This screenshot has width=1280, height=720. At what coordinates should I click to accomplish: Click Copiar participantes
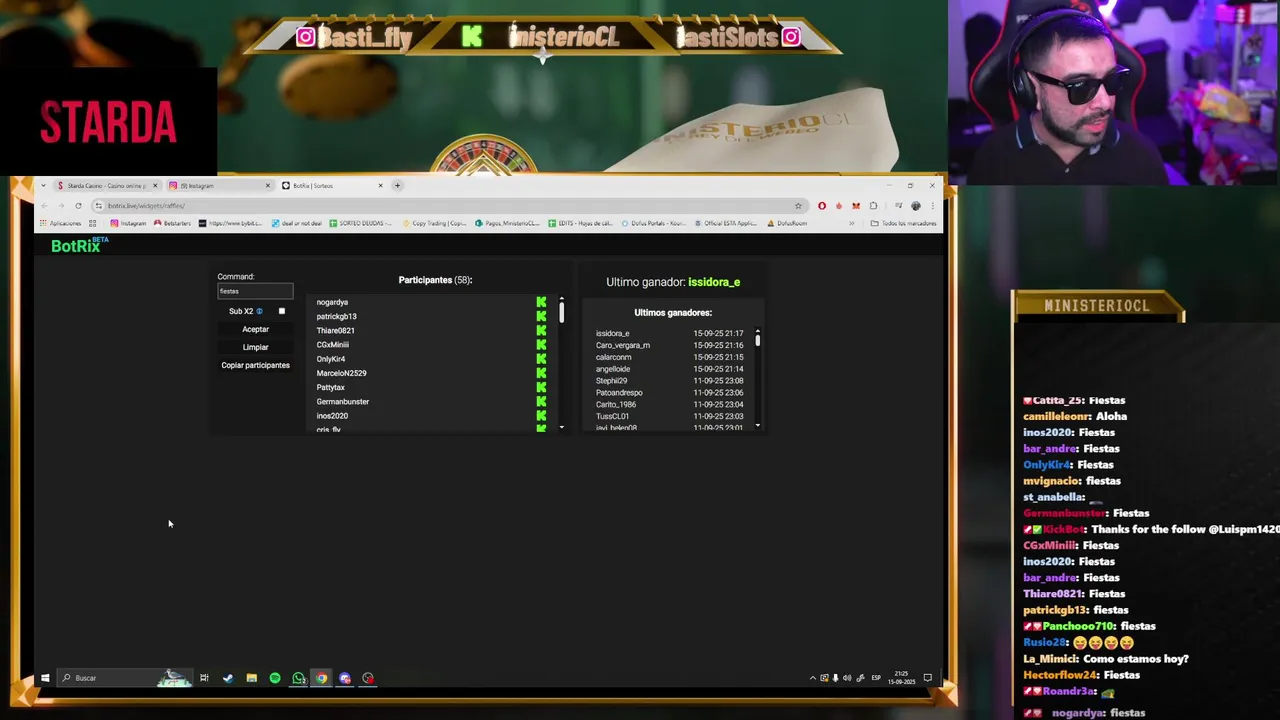point(255,365)
